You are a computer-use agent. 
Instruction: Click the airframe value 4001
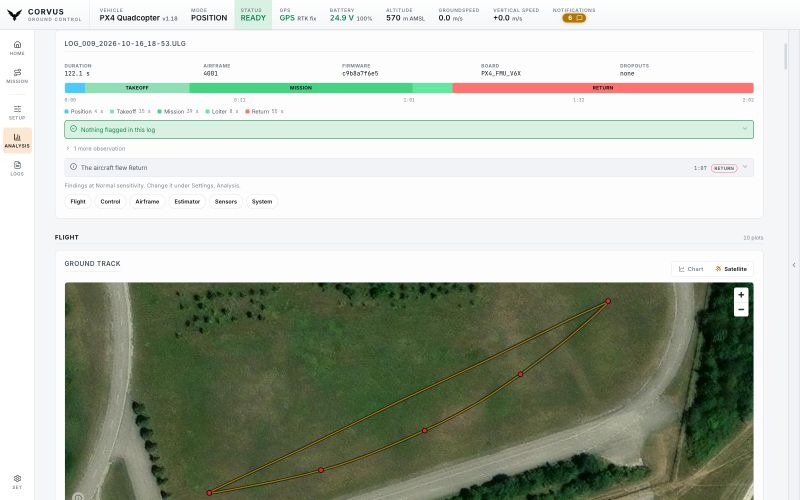(211, 73)
